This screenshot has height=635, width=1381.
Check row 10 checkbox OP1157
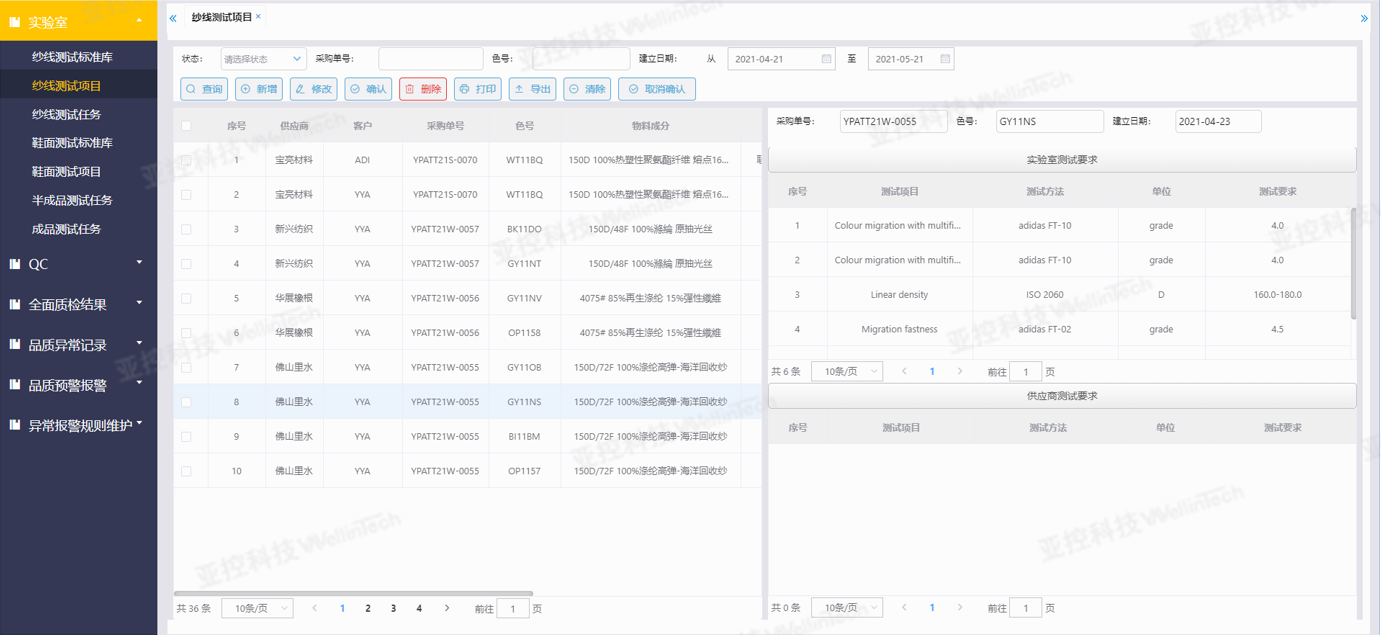186,471
